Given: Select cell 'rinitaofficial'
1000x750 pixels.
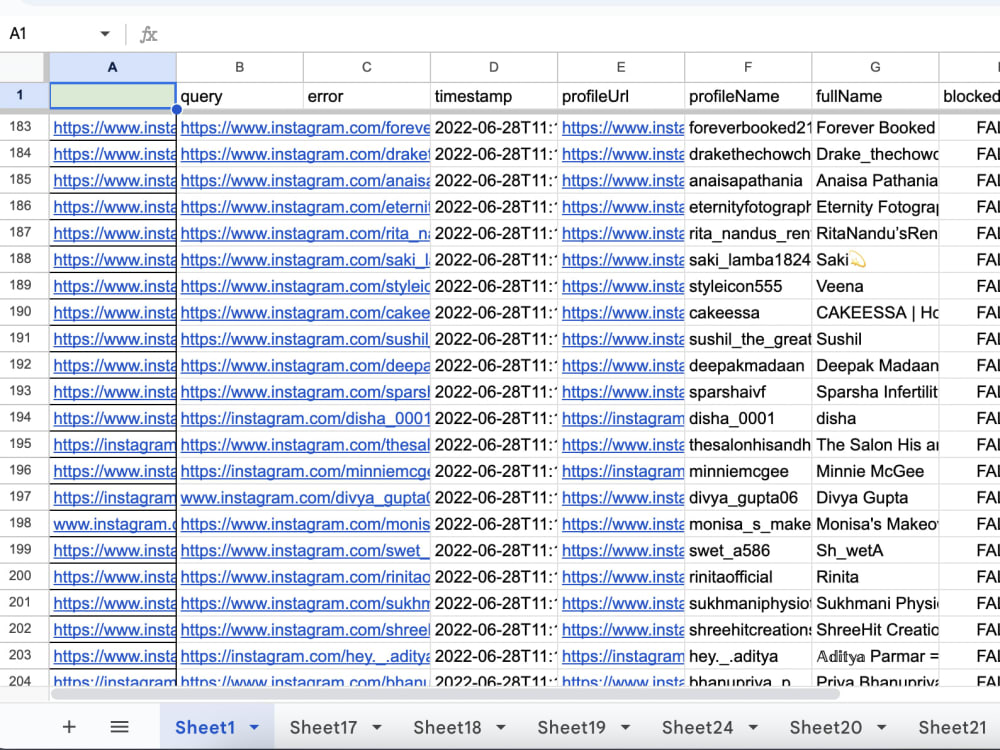Looking at the screenshot, I should (x=747, y=577).
